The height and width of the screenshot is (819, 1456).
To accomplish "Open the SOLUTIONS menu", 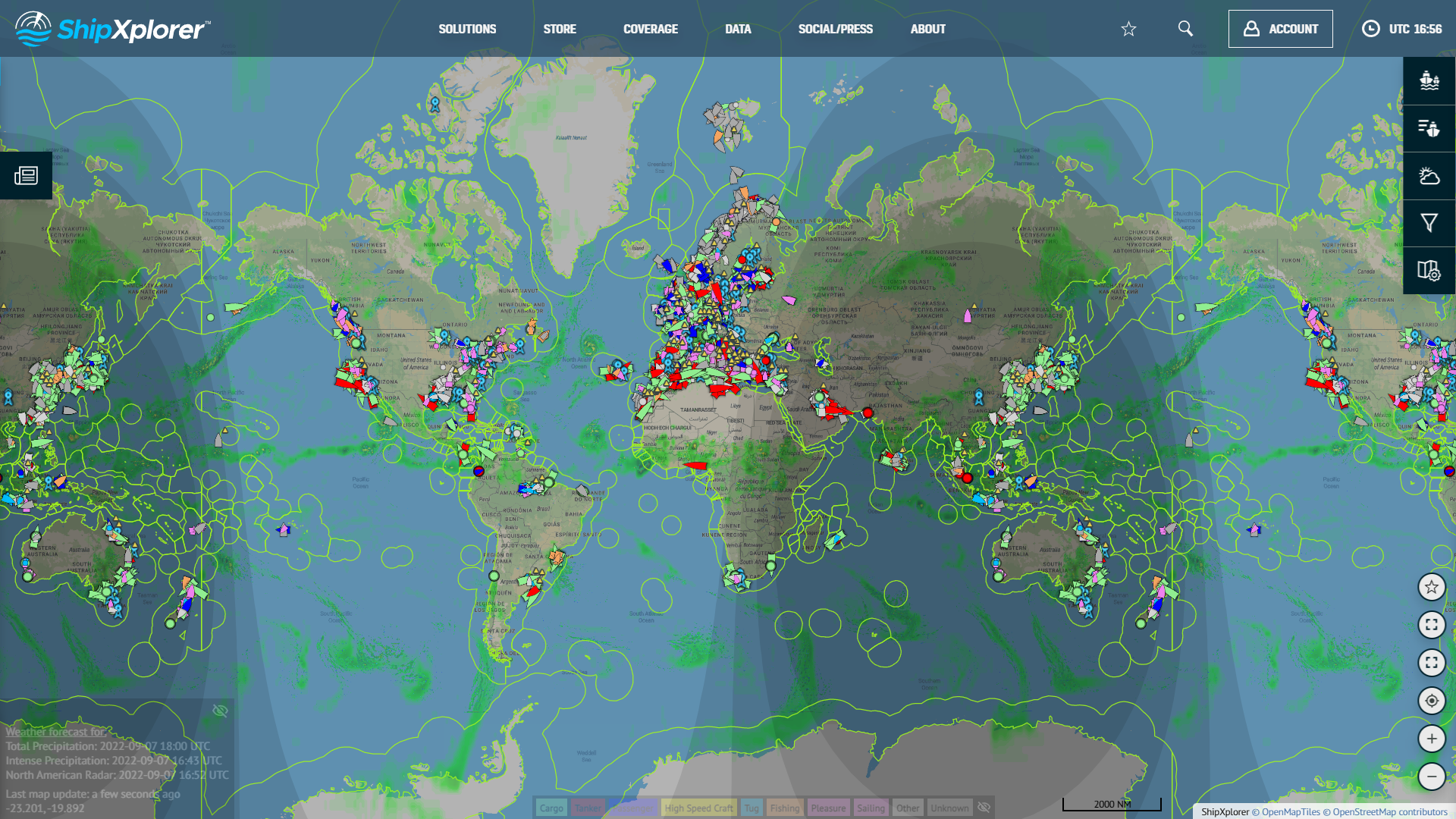I will click(467, 29).
